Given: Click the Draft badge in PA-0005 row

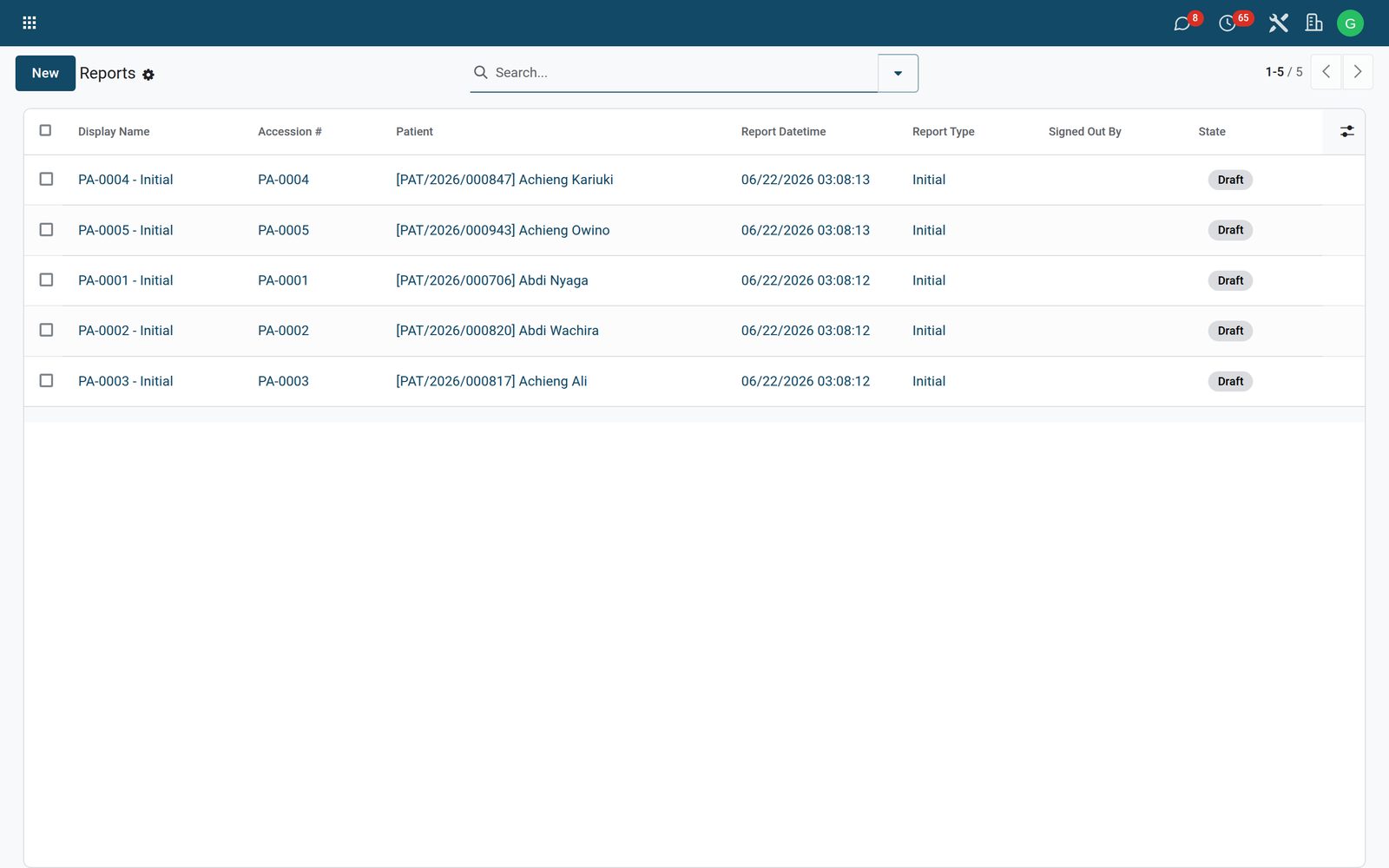Looking at the screenshot, I should 1230,230.
